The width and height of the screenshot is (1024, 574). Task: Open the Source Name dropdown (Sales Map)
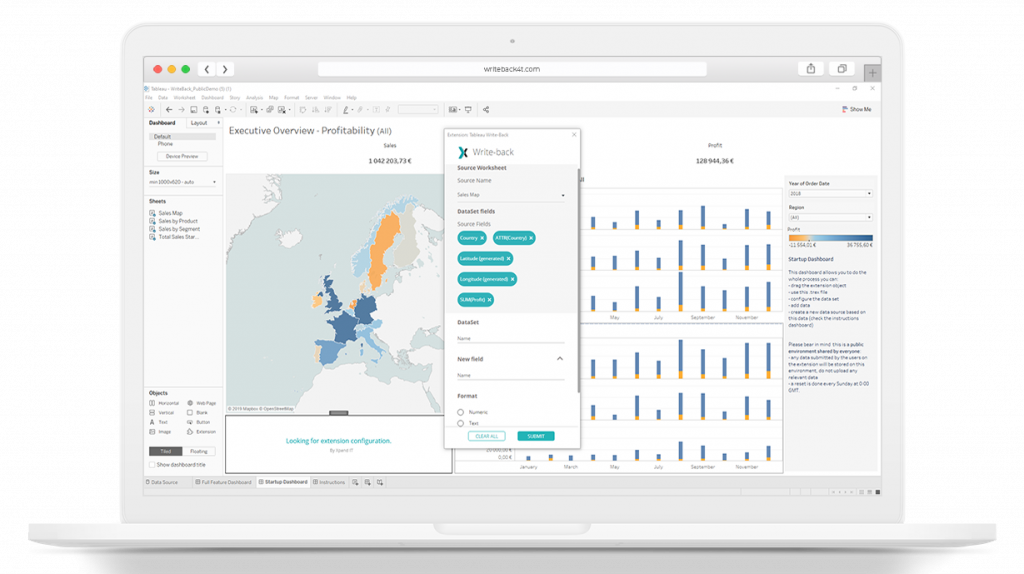510,195
